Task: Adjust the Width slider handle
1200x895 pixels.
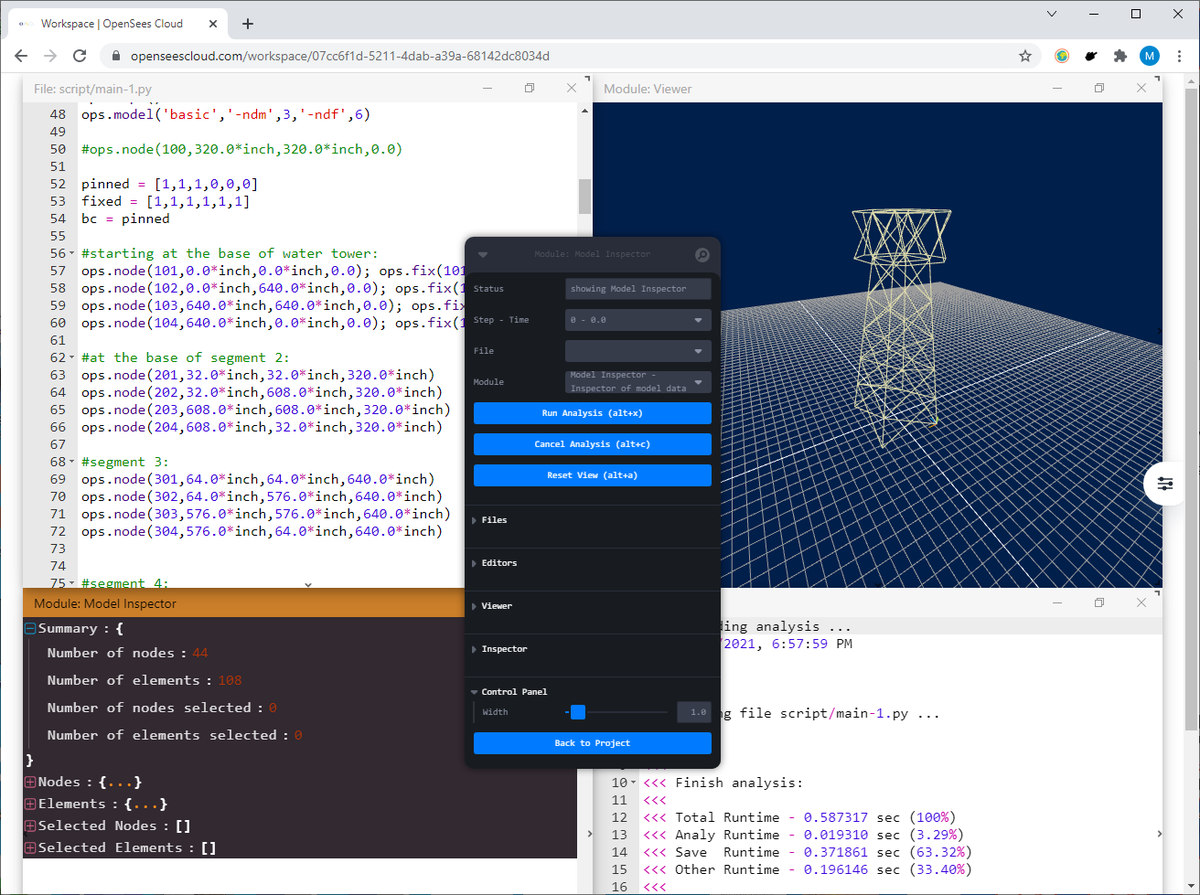Action: [x=577, y=712]
